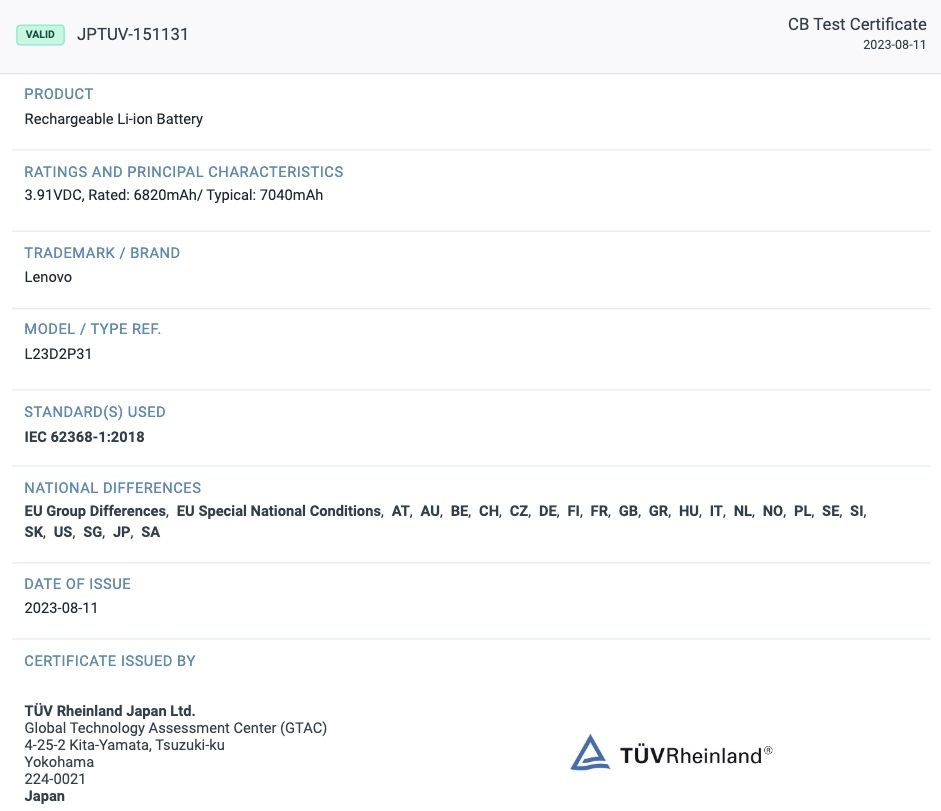Select the GB national difference code
This screenshot has height=811, width=941.
tap(628, 511)
